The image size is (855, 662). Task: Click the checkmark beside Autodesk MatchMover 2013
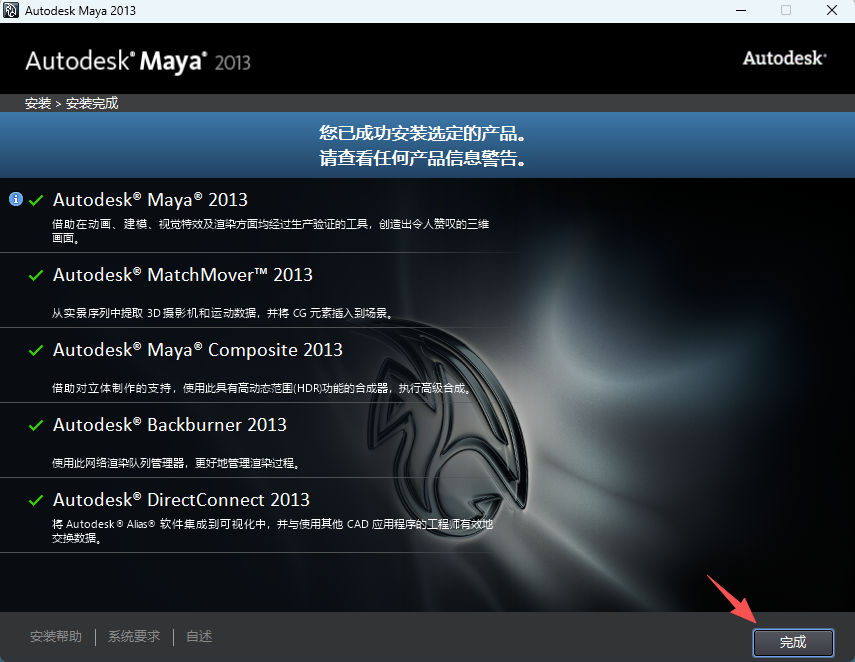click(x=37, y=274)
